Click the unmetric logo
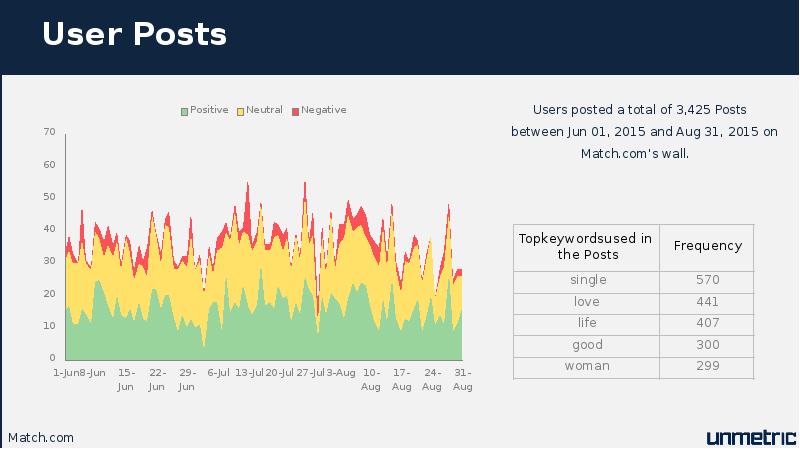The height and width of the screenshot is (449, 800). tap(751, 438)
